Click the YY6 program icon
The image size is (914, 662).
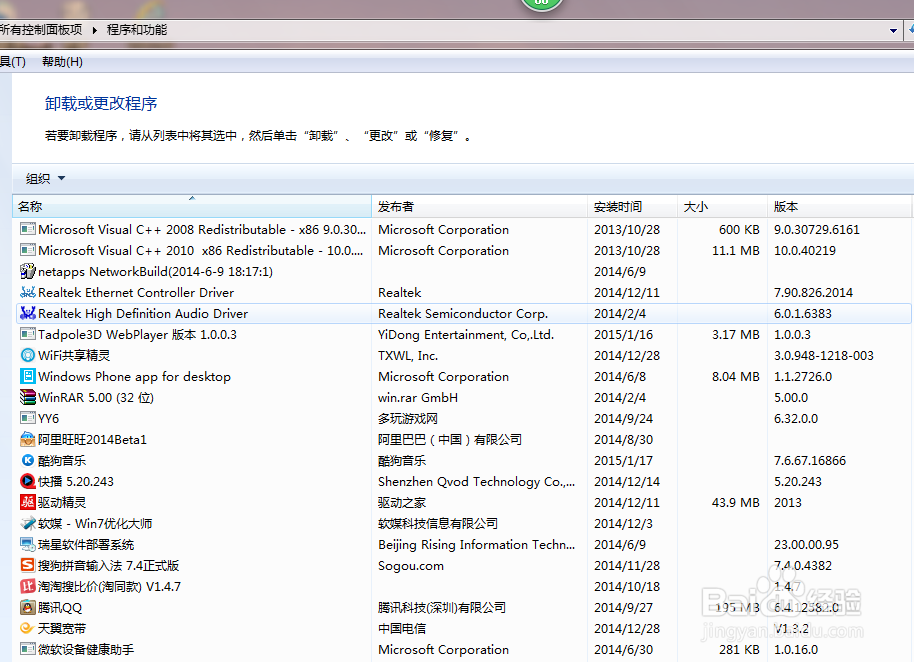tap(27, 418)
